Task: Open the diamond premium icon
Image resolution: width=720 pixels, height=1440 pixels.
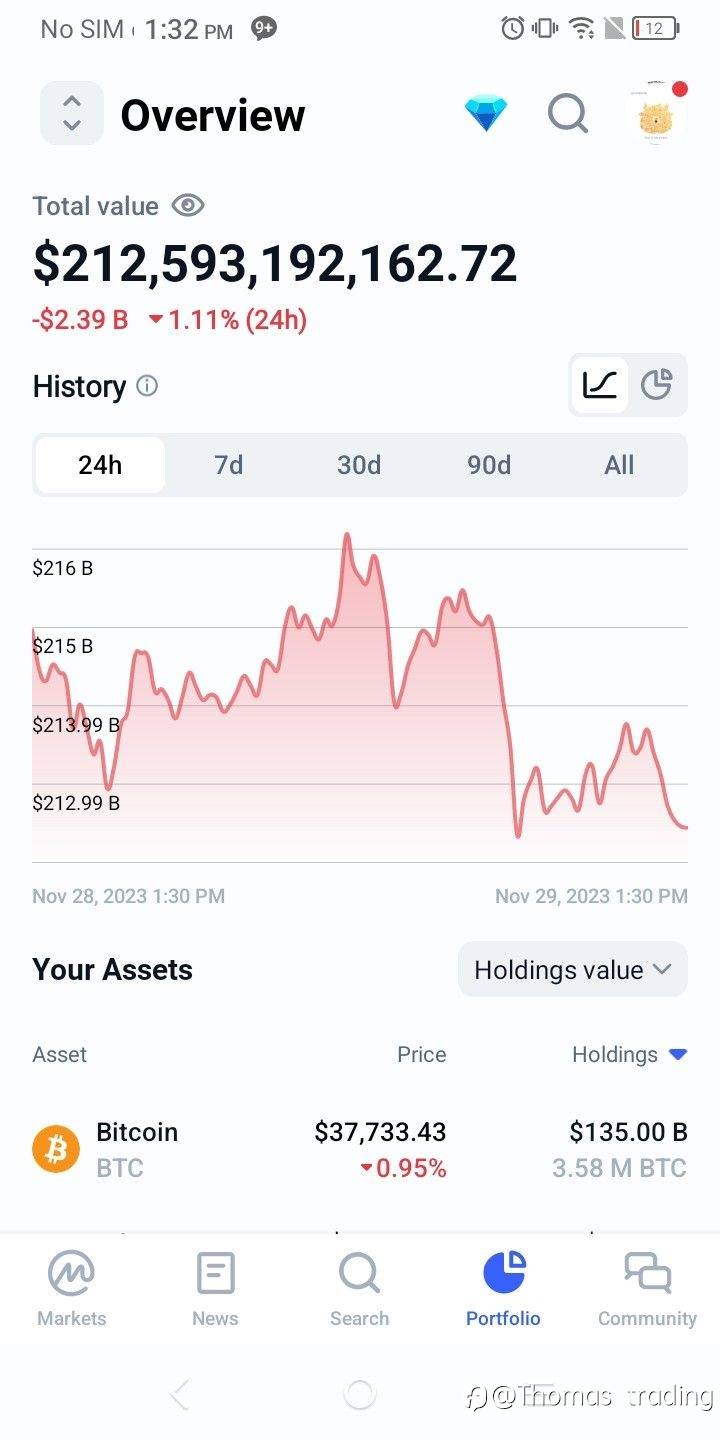Action: point(486,114)
